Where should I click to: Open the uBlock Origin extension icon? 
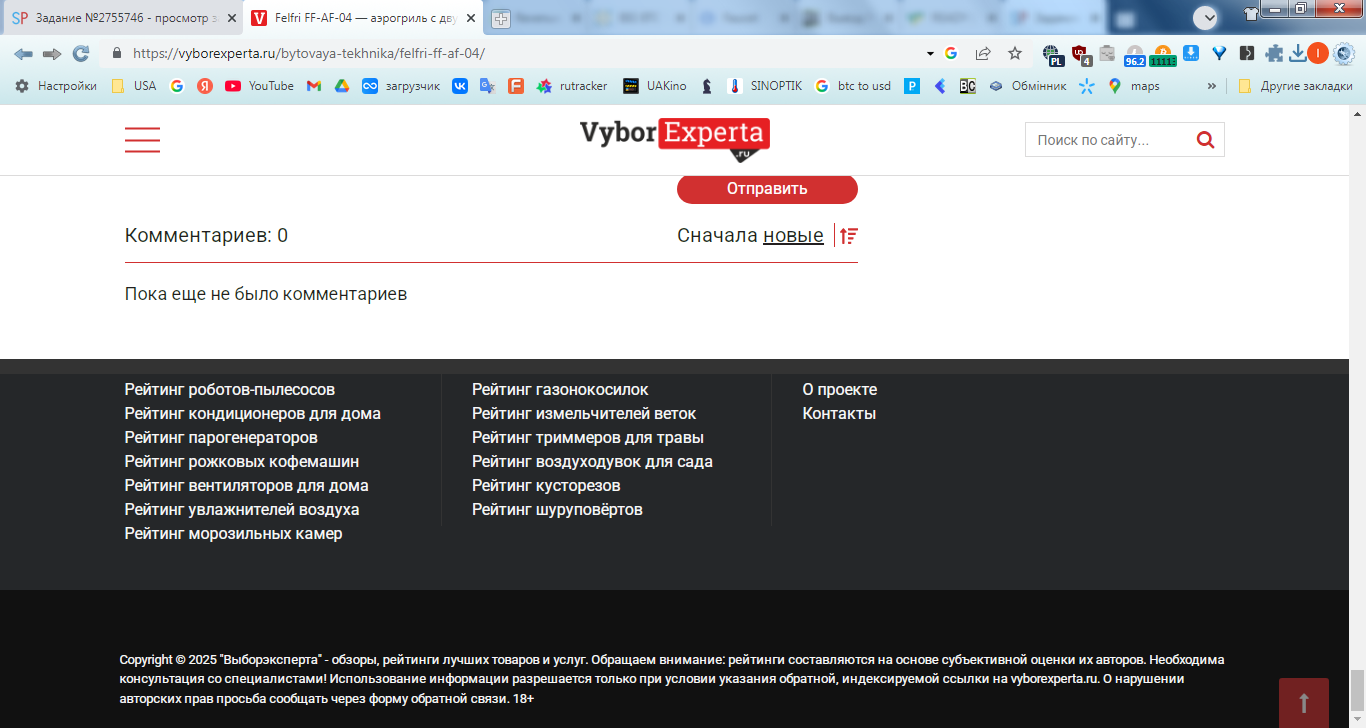1081,55
